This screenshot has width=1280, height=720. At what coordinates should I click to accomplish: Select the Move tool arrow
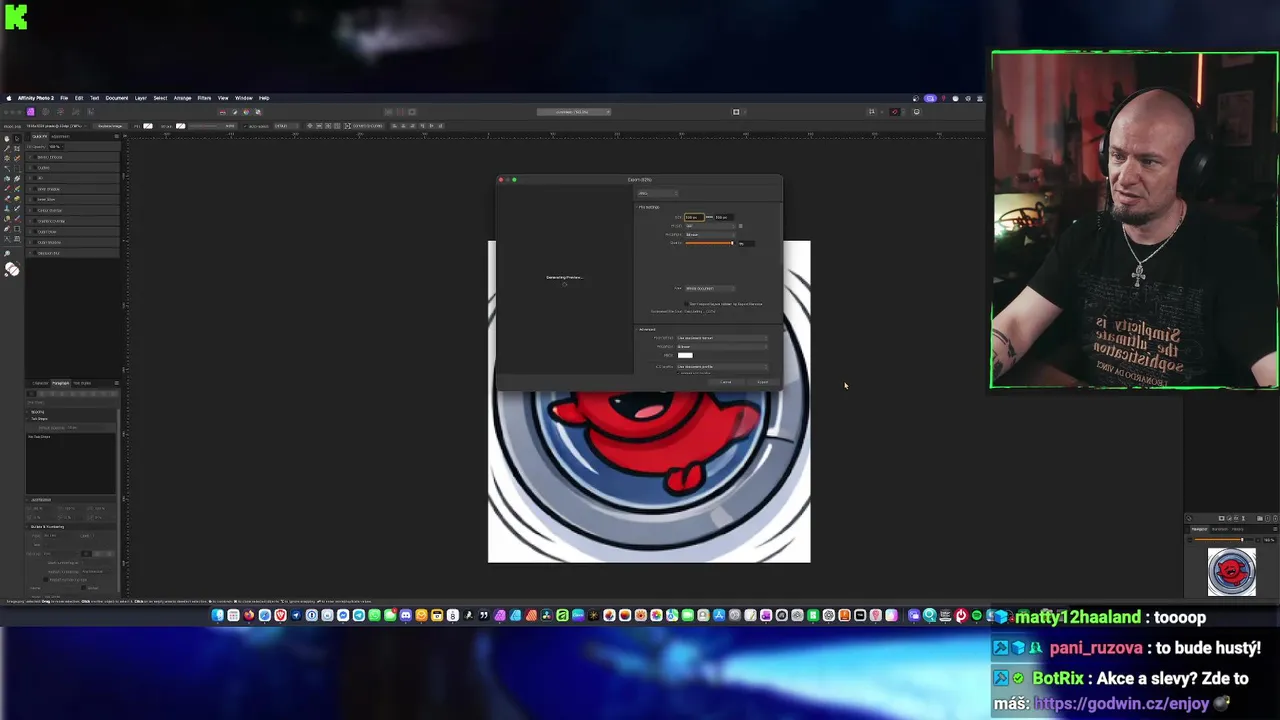pos(17,139)
